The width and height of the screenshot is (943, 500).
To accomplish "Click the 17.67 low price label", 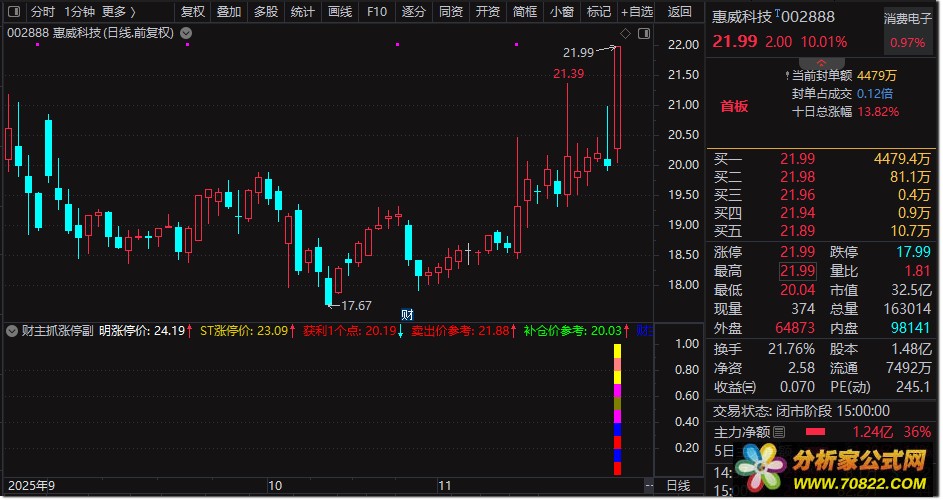I will coord(356,306).
